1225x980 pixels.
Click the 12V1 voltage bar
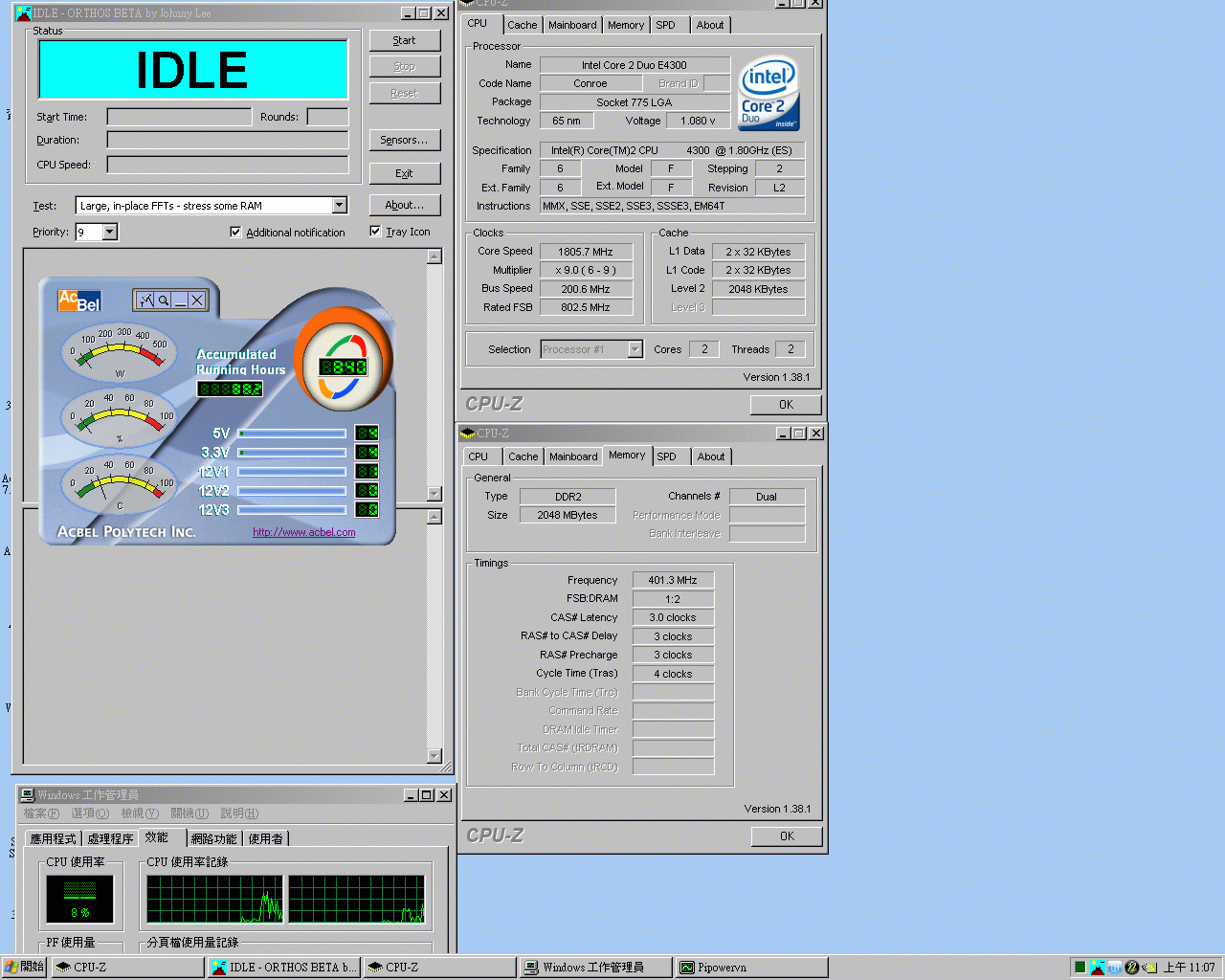pos(292,472)
